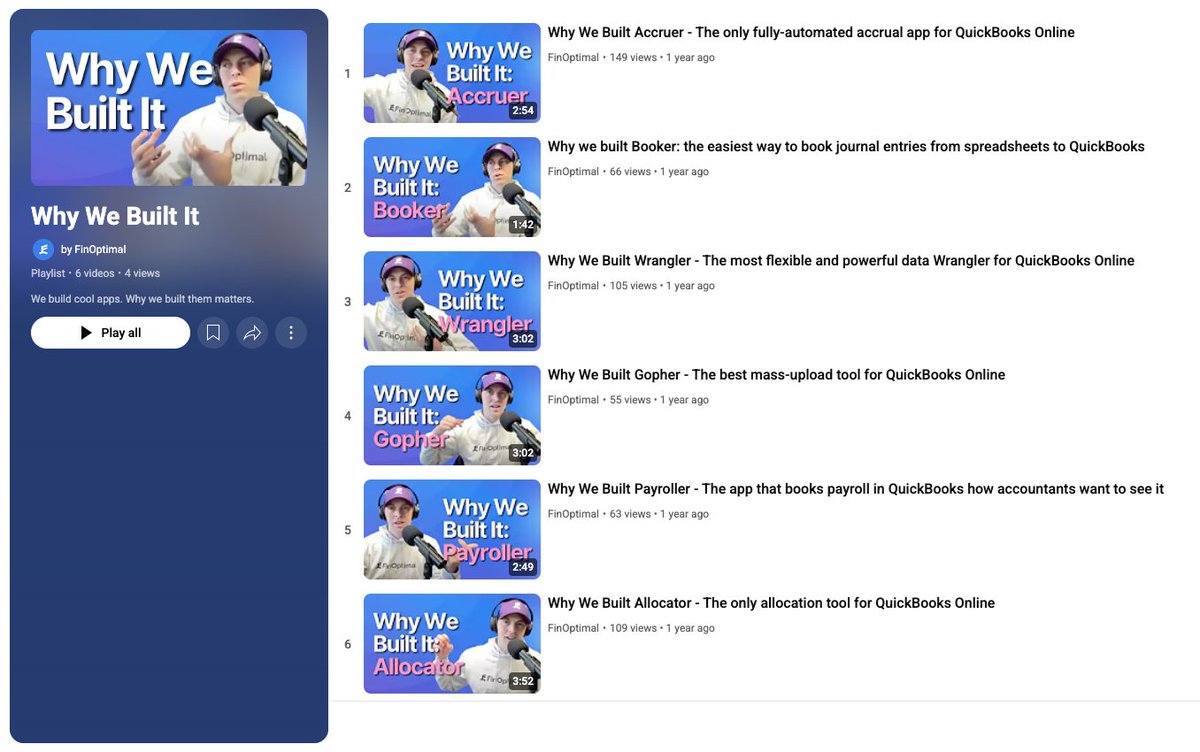Viewport: 1200px width, 752px height.
Task: Click FinOptimal channel name under Gopher video
Action: (x=573, y=400)
